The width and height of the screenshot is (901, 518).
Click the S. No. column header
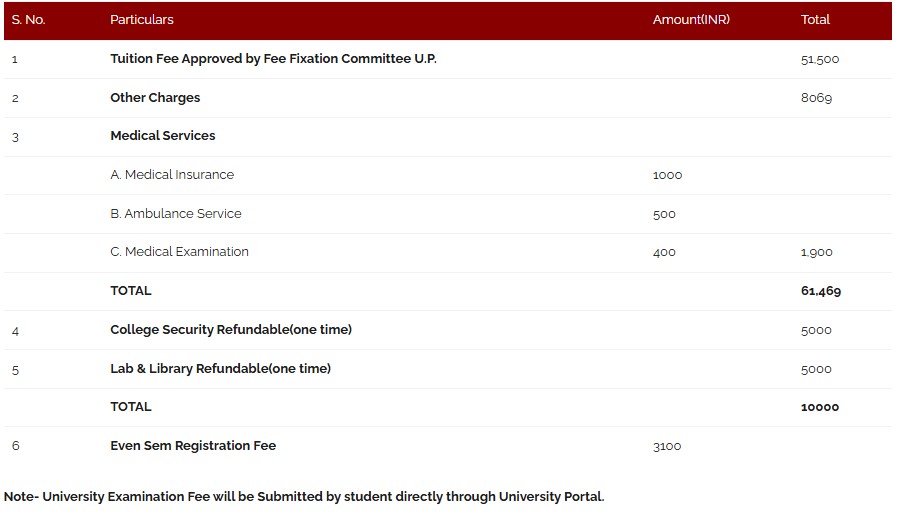pos(28,20)
